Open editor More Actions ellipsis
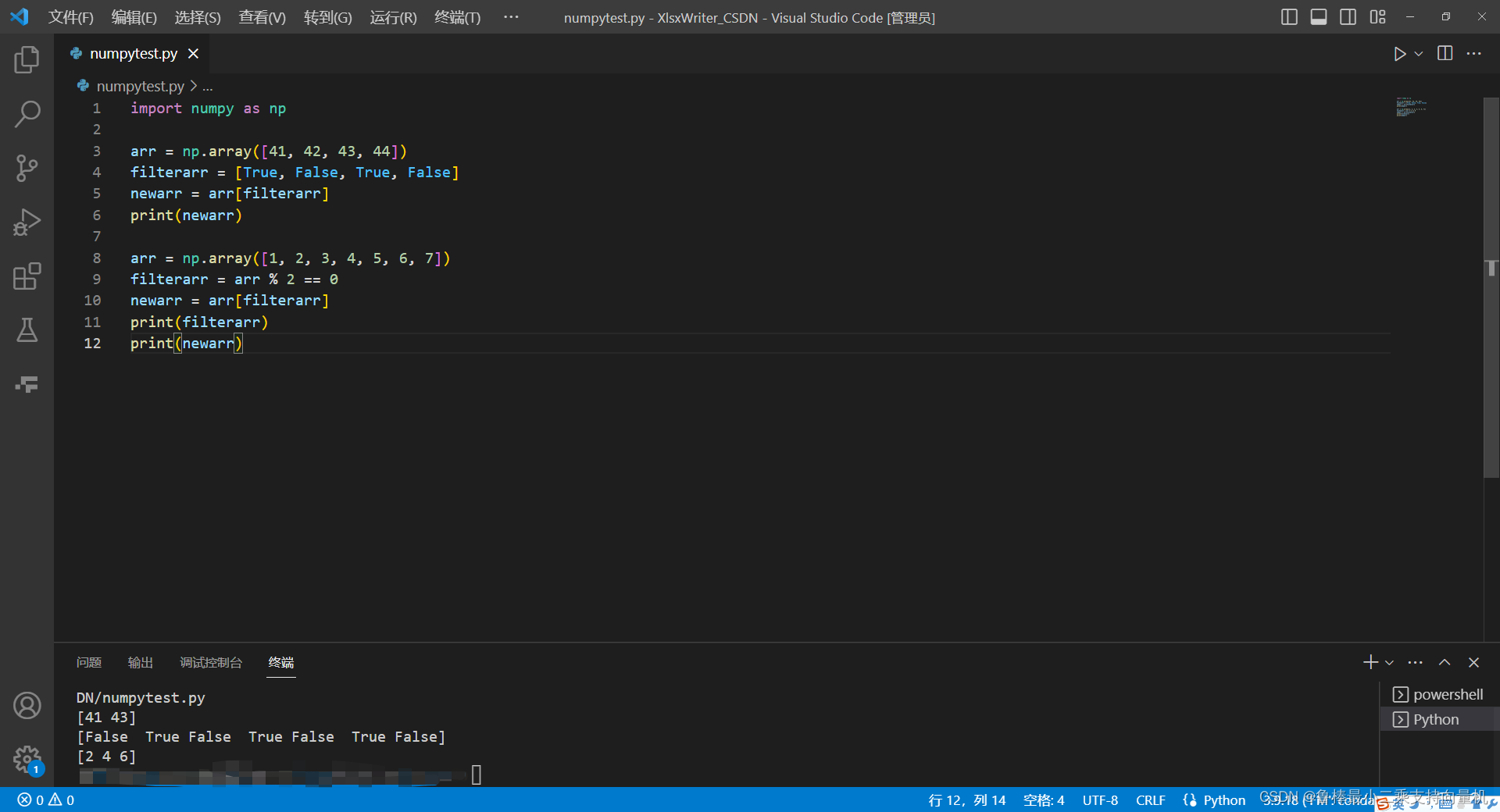Image resolution: width=1500 pixels, height=812 pixels. pyautogui.click(x=1474, y=53)
